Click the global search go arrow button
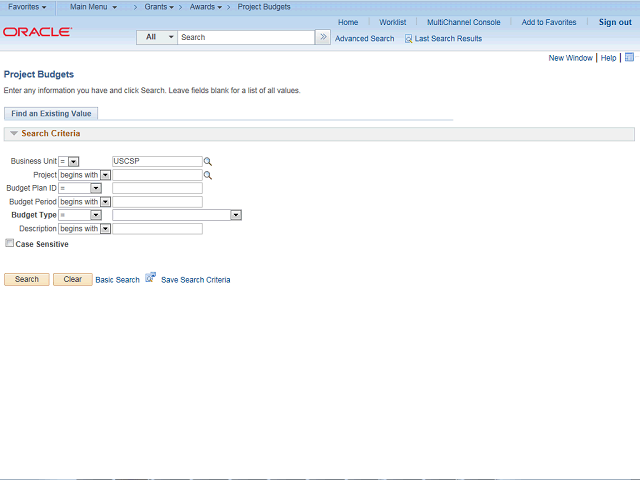The width and height of the screenshot is (640, 480). click(323, 37)
